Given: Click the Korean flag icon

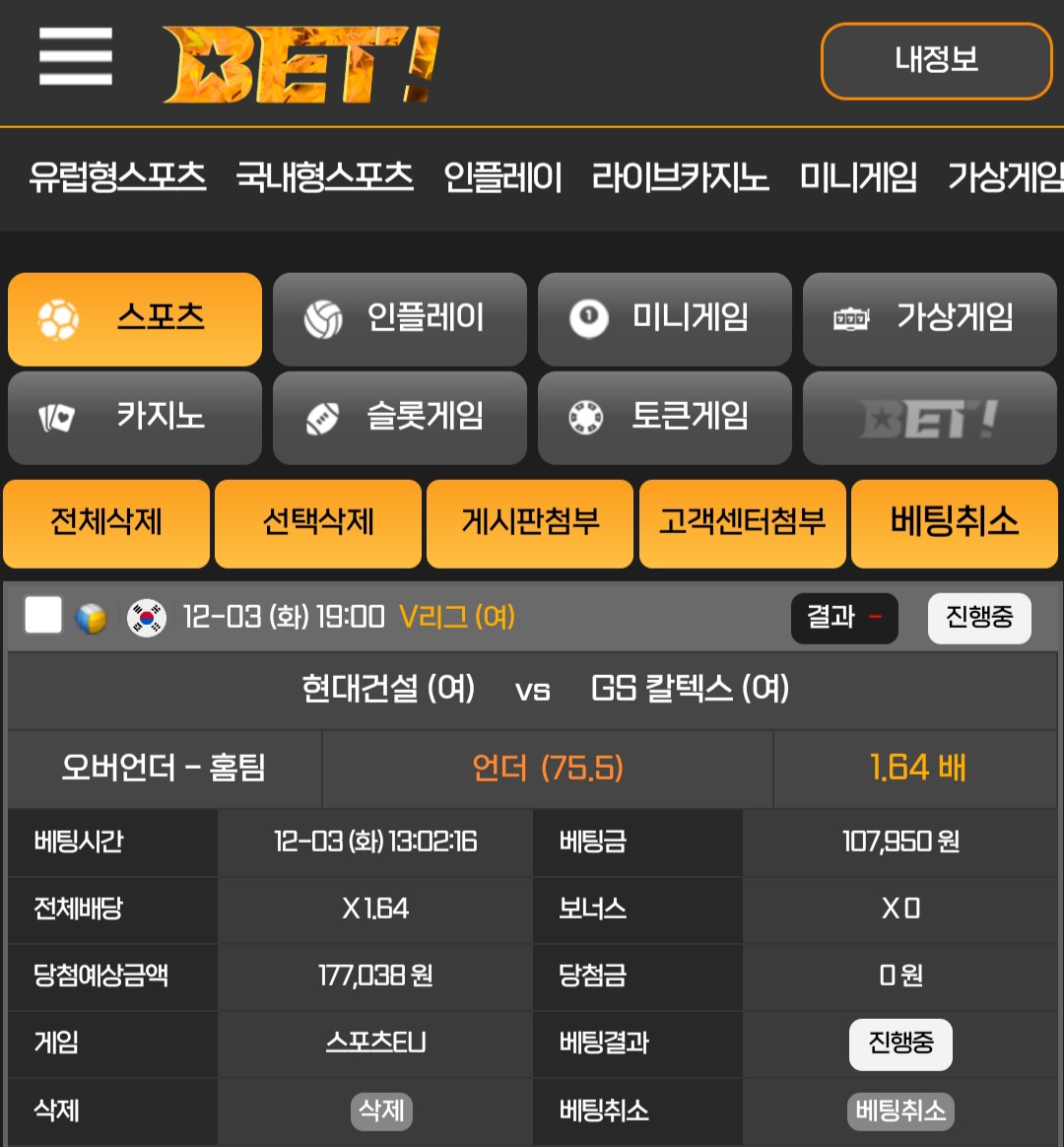Looking at the screenshot, I should 147,618.
